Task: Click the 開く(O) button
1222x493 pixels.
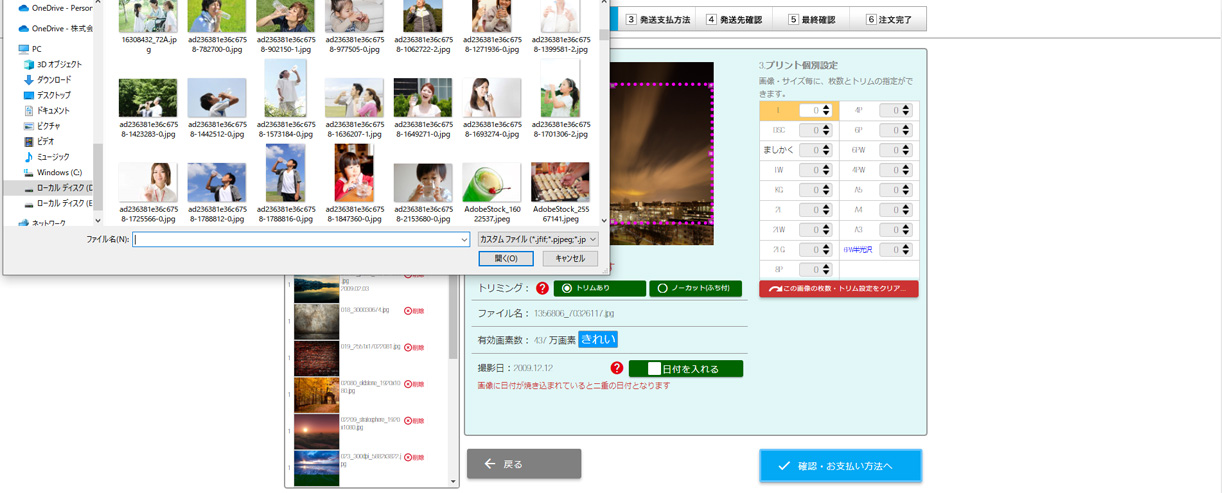Action: click(x=506, y=259)
